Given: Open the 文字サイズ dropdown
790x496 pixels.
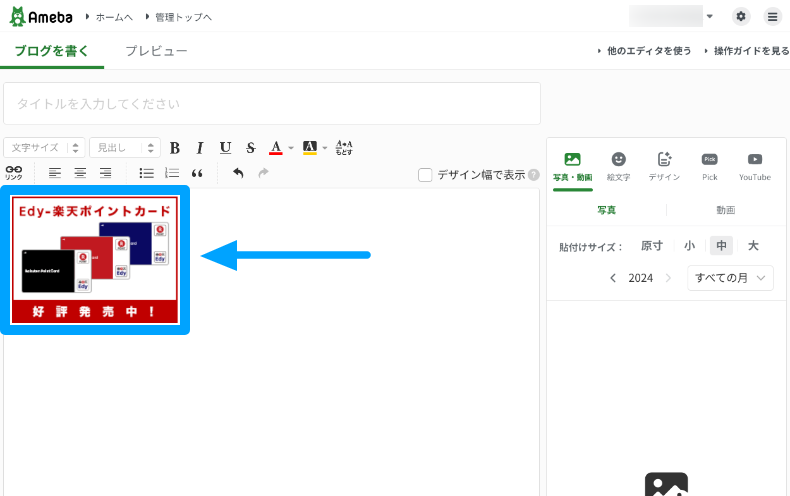Looking at the screenshot, I should [44, 148].
